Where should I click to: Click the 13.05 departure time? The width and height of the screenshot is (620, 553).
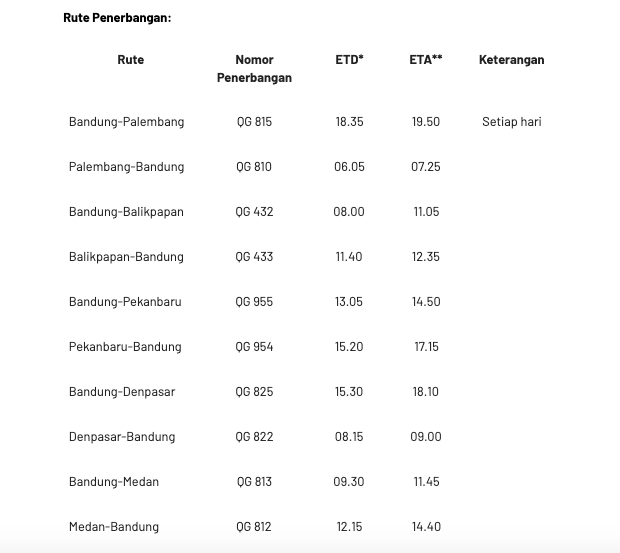pos(349,302)
